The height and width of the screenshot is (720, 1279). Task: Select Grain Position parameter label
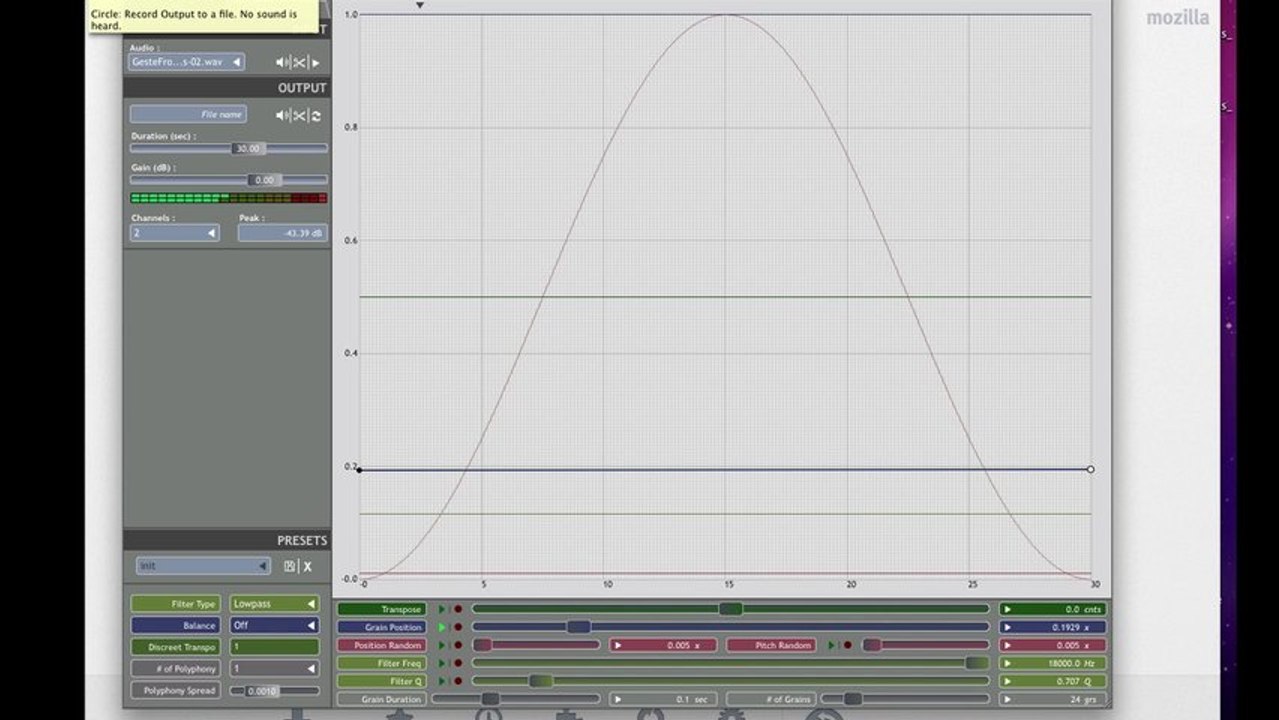(381, 627)
